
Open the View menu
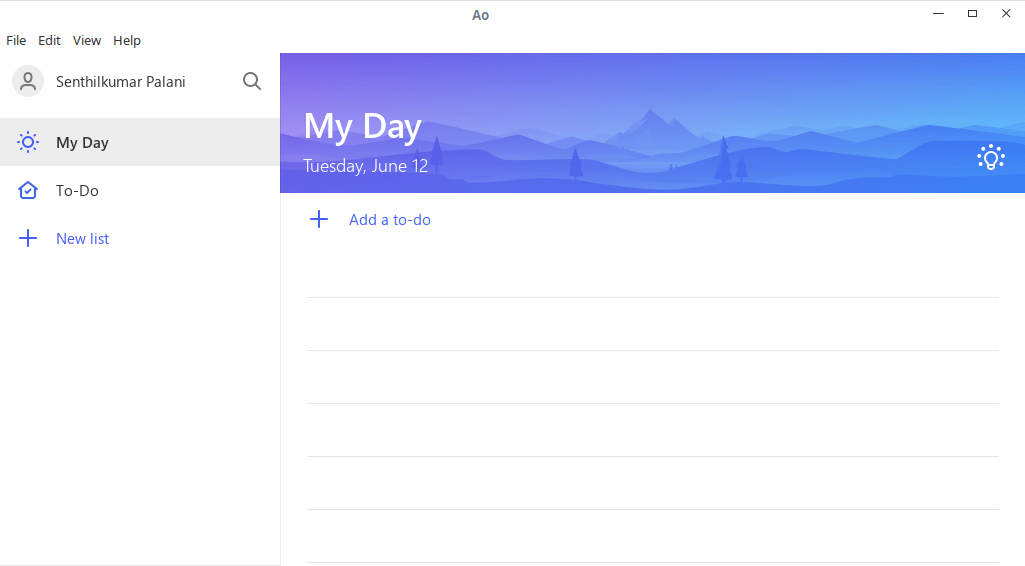(87, 41)
